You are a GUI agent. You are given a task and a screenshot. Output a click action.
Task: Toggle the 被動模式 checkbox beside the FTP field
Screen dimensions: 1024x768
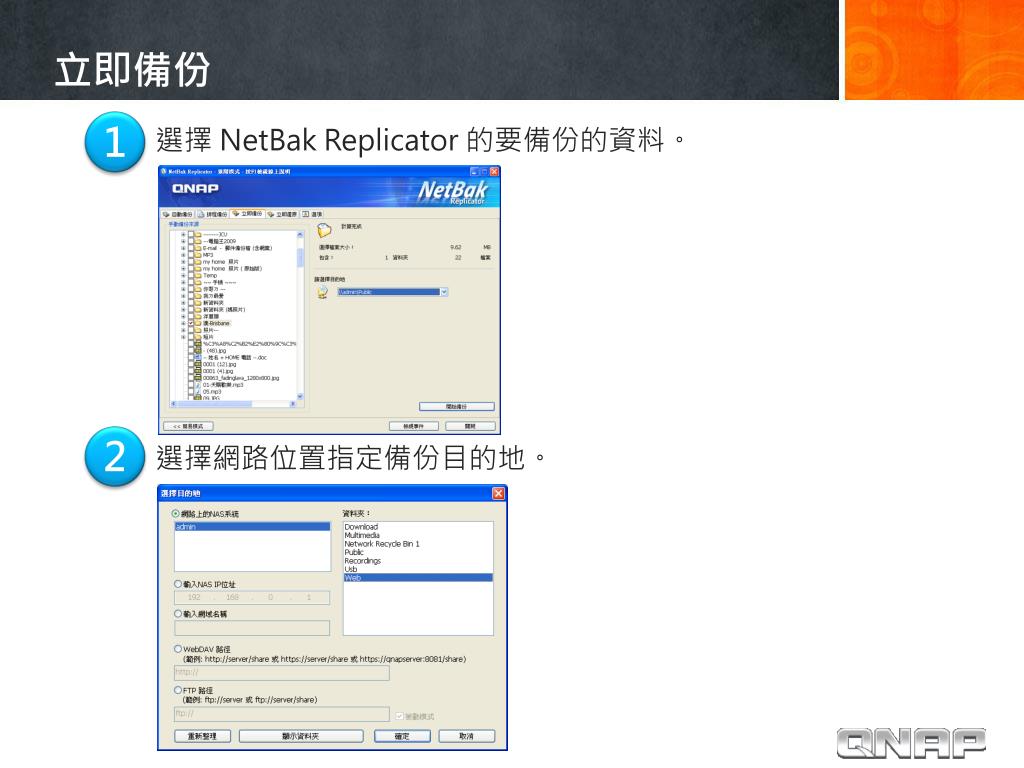(x=400, y=716)
